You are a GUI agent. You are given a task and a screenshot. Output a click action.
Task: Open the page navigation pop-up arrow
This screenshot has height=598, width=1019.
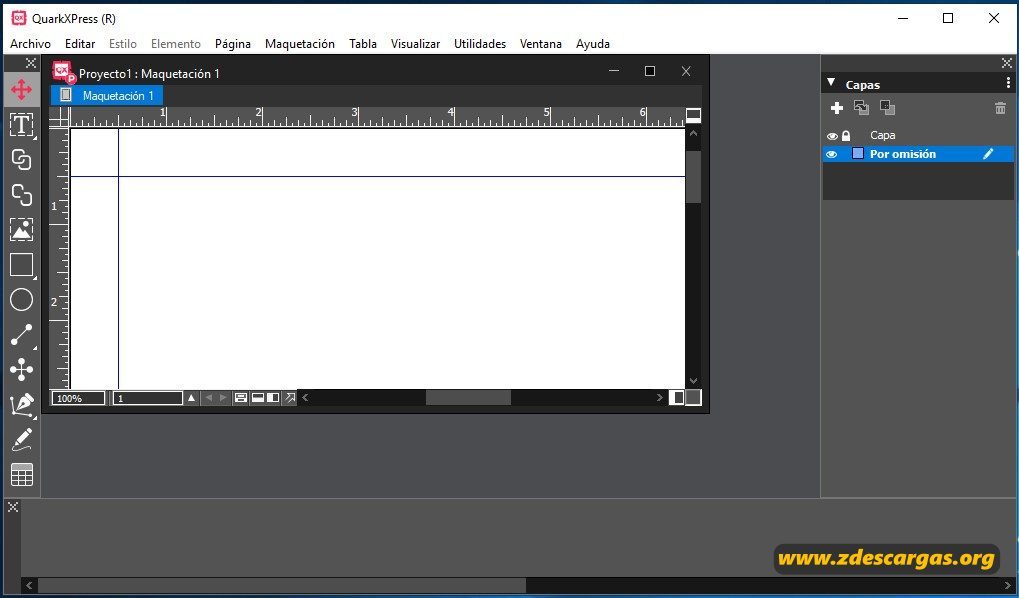point(191,398)
